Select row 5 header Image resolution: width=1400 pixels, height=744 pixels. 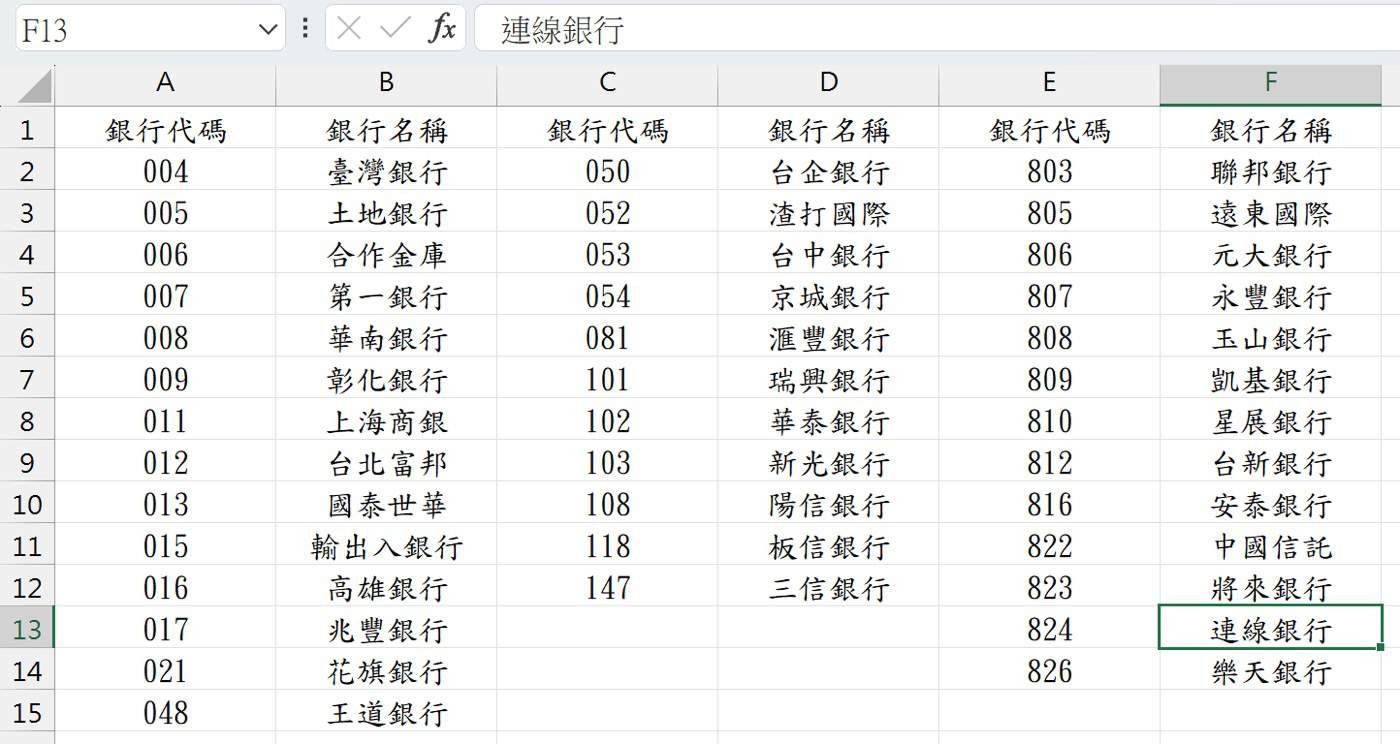pyautogui.click(x=27, y=296)
